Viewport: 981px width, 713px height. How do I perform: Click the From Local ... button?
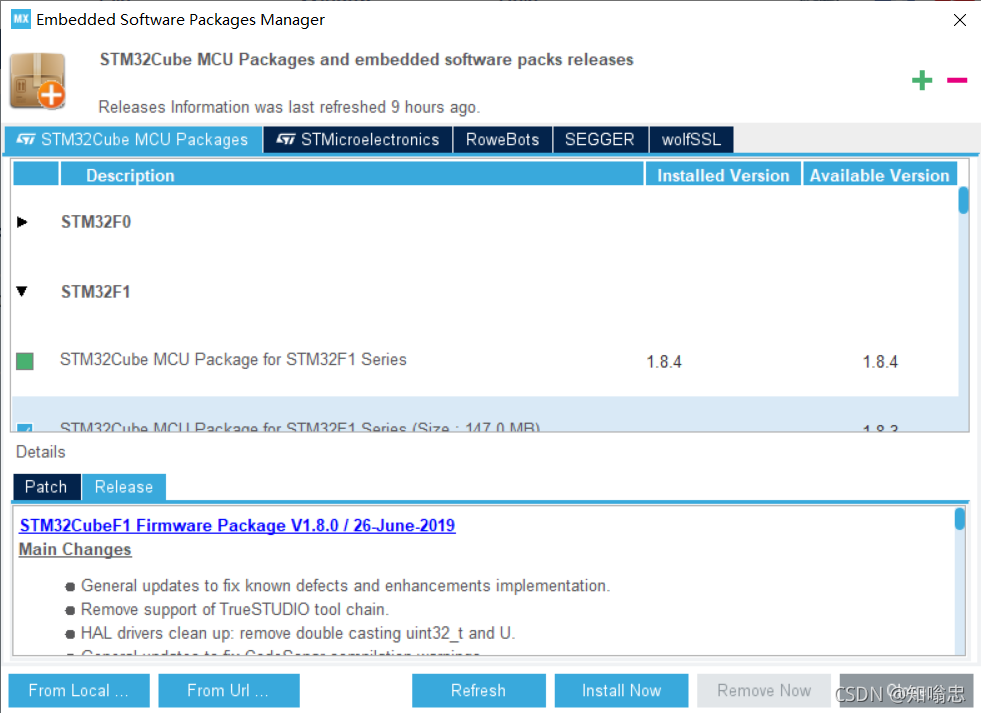[79, 690]
